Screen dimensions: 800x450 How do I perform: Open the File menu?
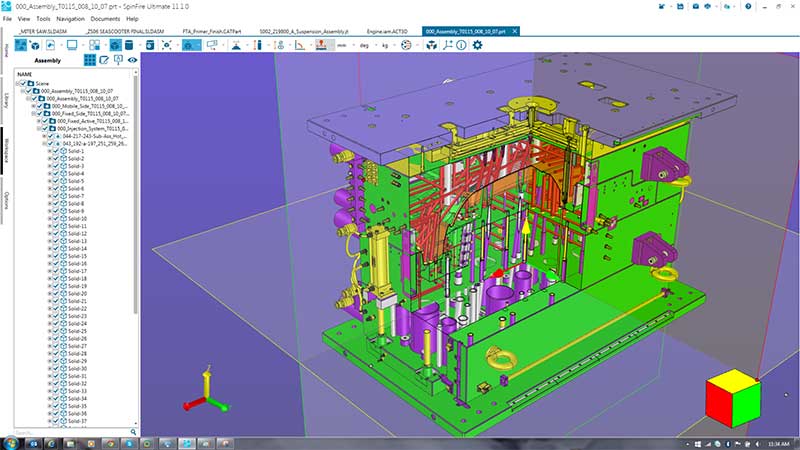pos(7,18)
